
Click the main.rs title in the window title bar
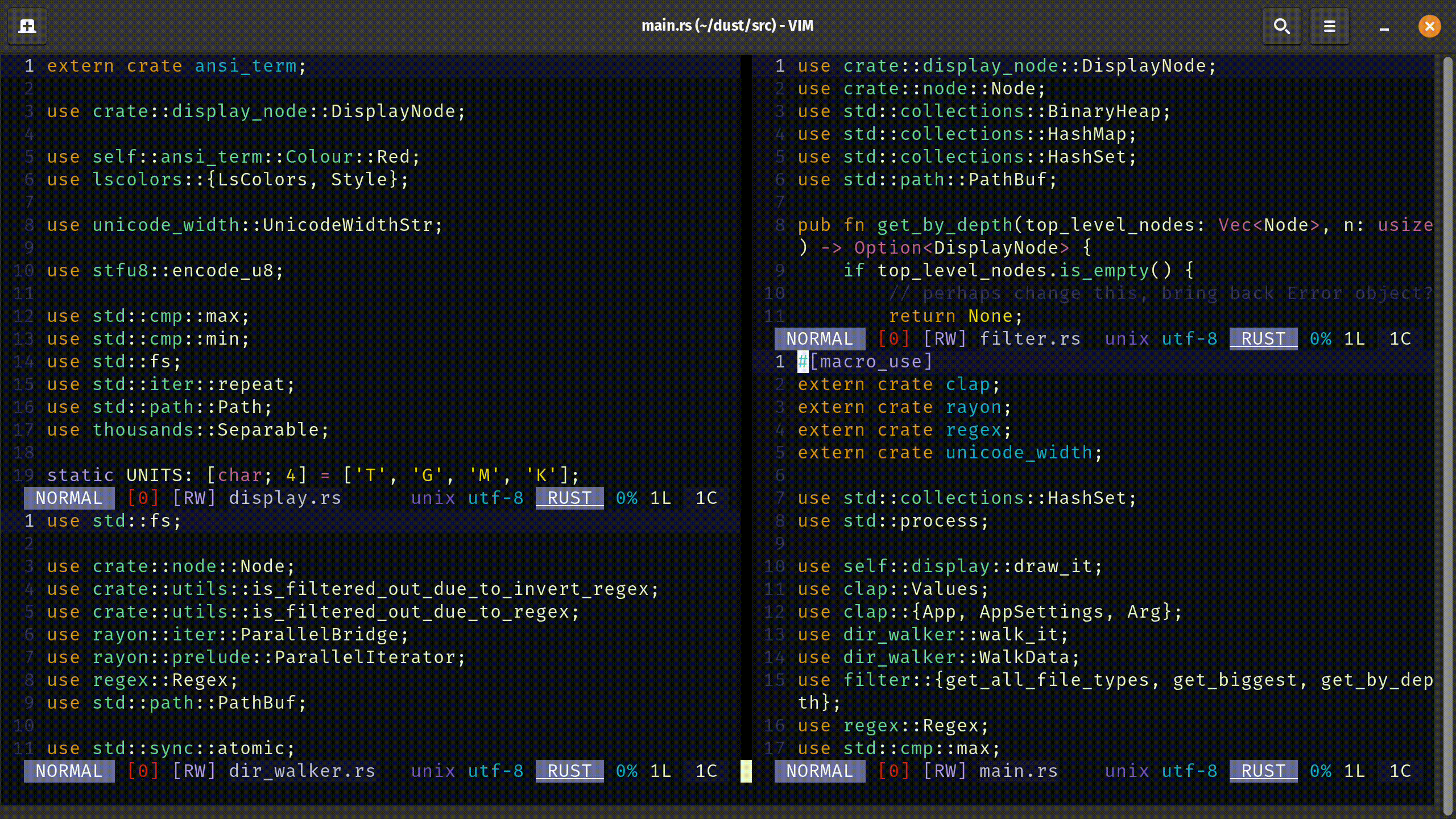(x=728, y=26)
